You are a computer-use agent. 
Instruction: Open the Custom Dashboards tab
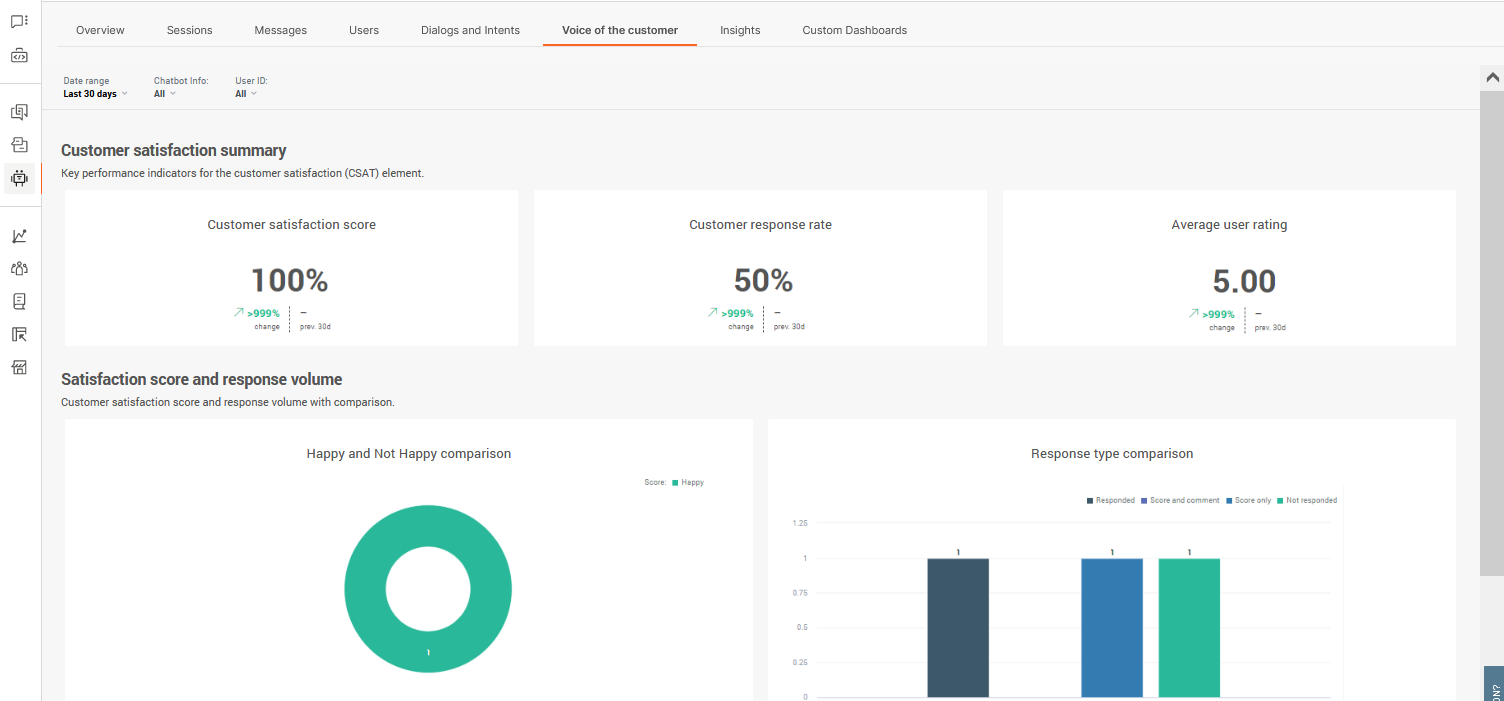[x=854, y=30]
